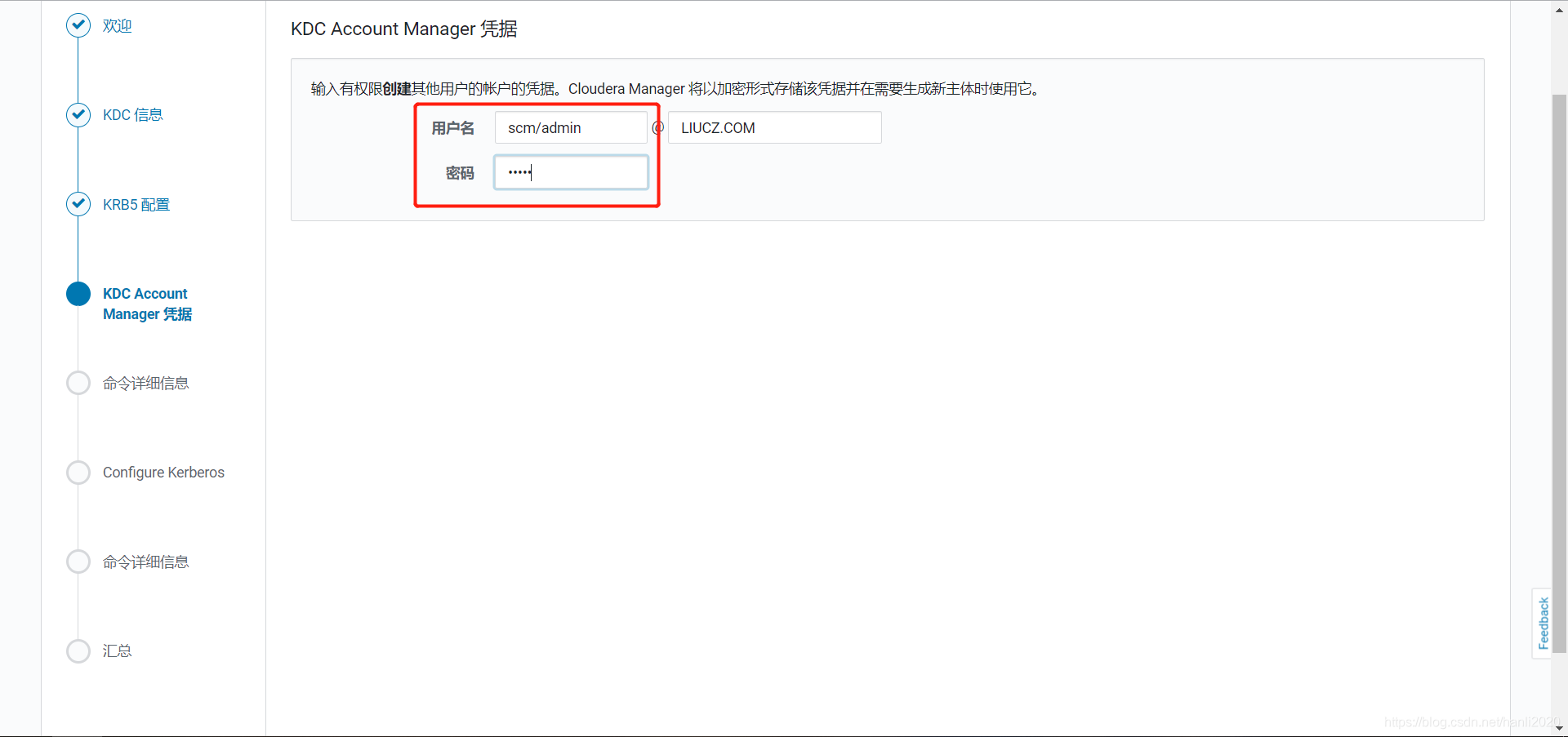Select the Configure Kerberos step label
The width and height of the screenshot is (1568, 737).
coord(163,473)
